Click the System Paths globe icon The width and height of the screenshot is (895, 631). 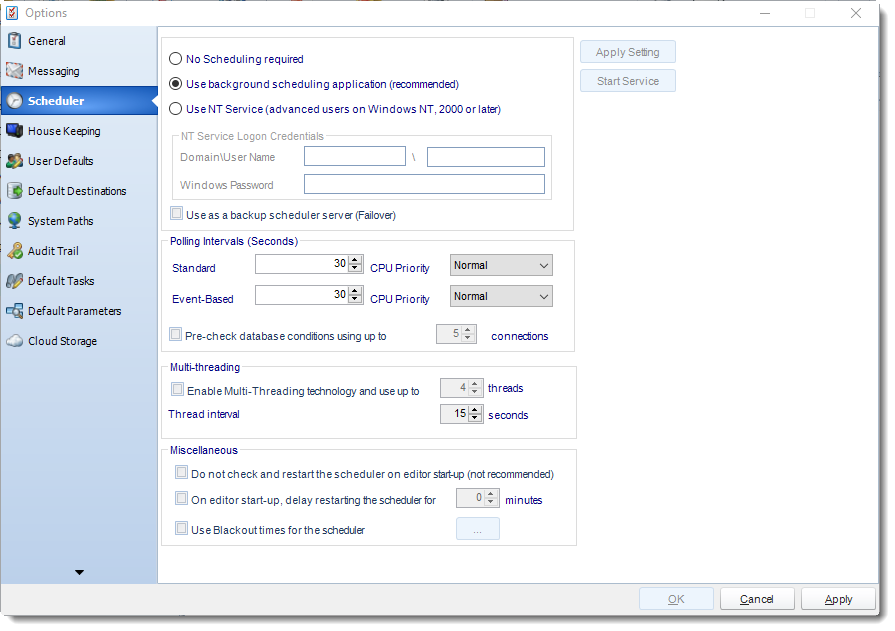tap(14, 221)
